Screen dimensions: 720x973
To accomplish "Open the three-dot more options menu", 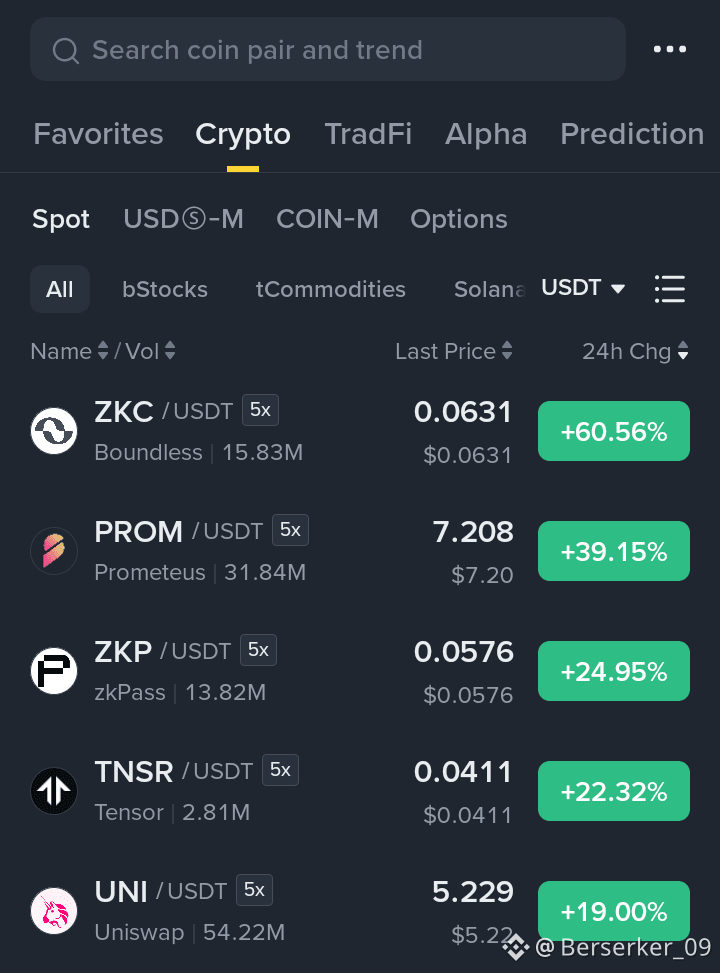I will [670, 49].
